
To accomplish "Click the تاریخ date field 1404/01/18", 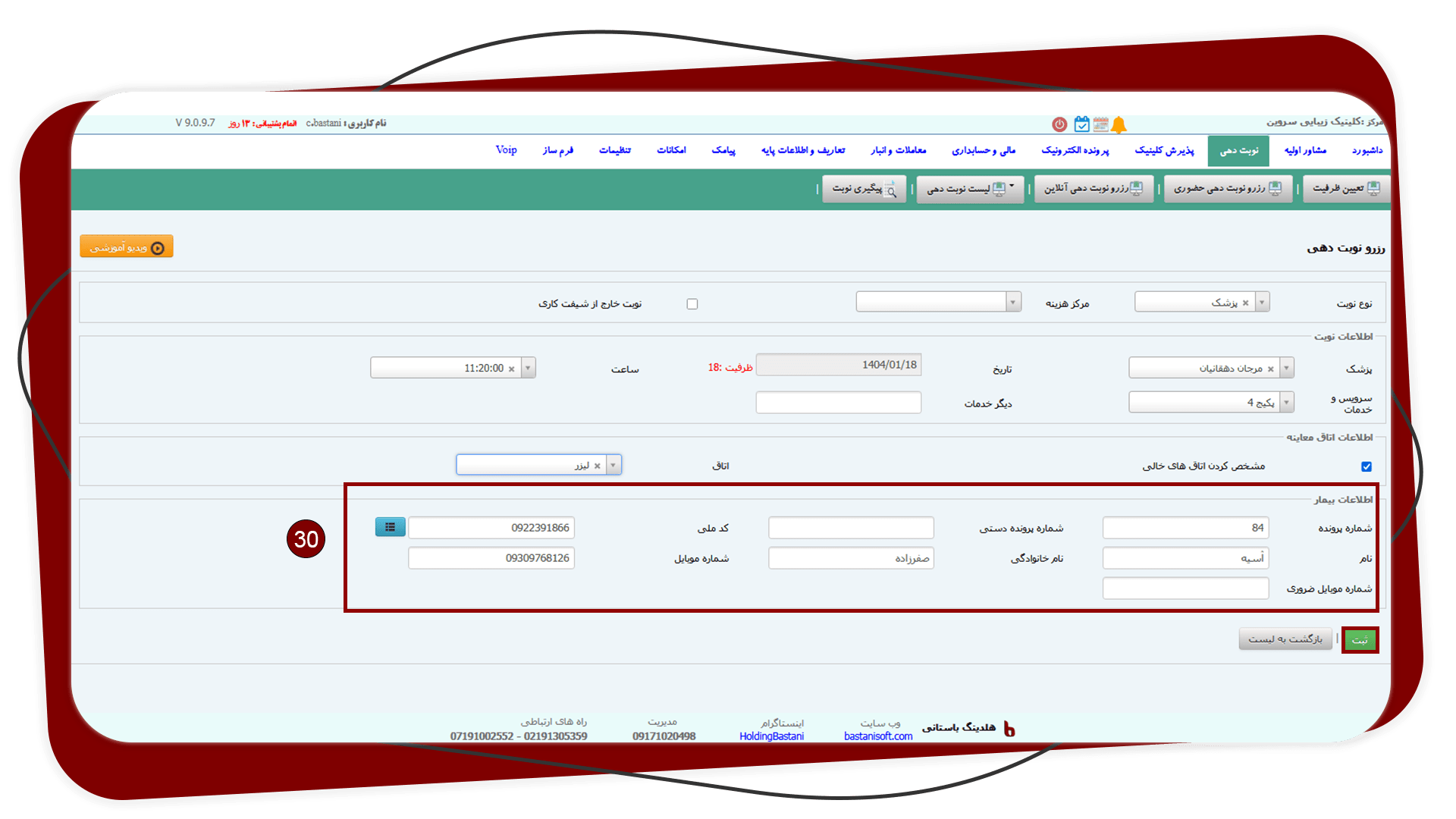I will pyautogui.click(x=839, y=365).
